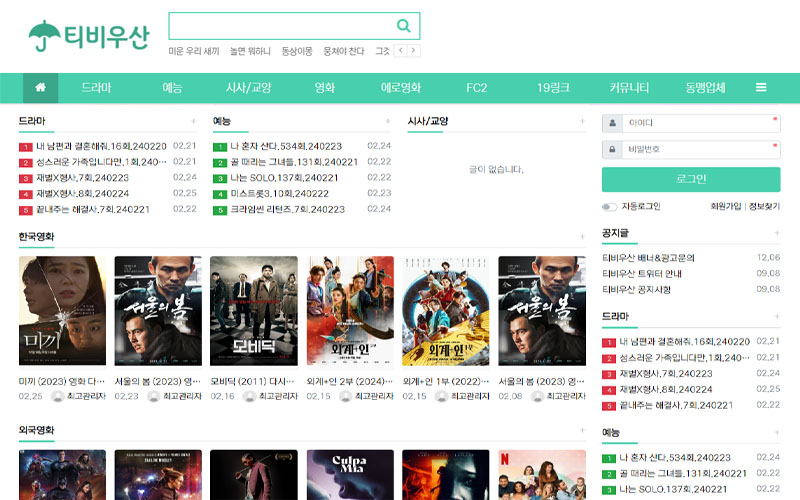
Task: Open the 동맹업체 menu tab
Action: click(x=705, y=87)
